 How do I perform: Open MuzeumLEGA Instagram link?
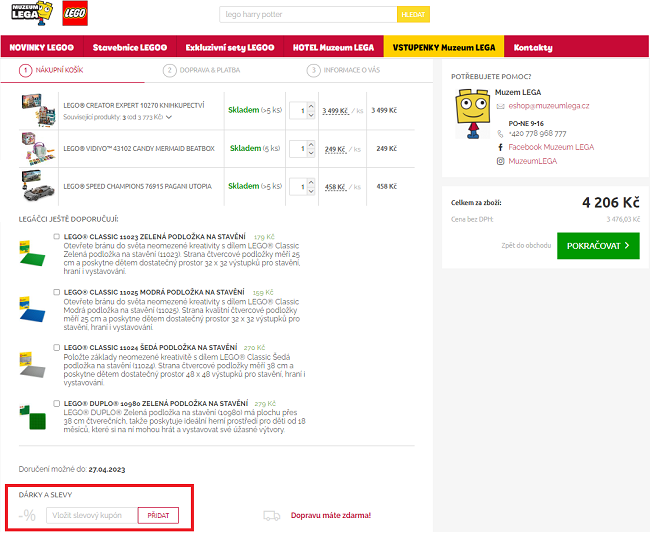(533, 161)
